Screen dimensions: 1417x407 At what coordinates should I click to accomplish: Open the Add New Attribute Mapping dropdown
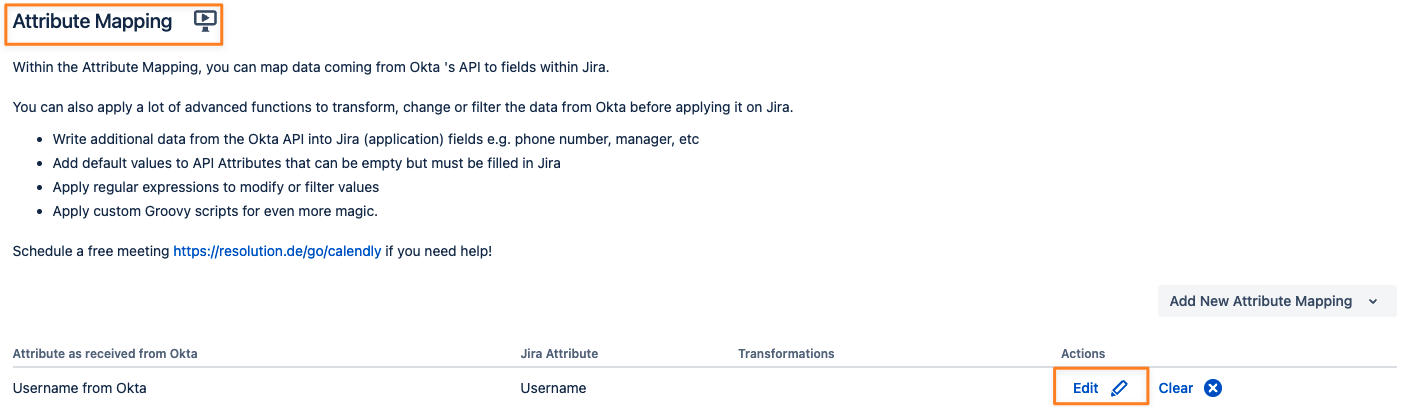pos(1260,301)
